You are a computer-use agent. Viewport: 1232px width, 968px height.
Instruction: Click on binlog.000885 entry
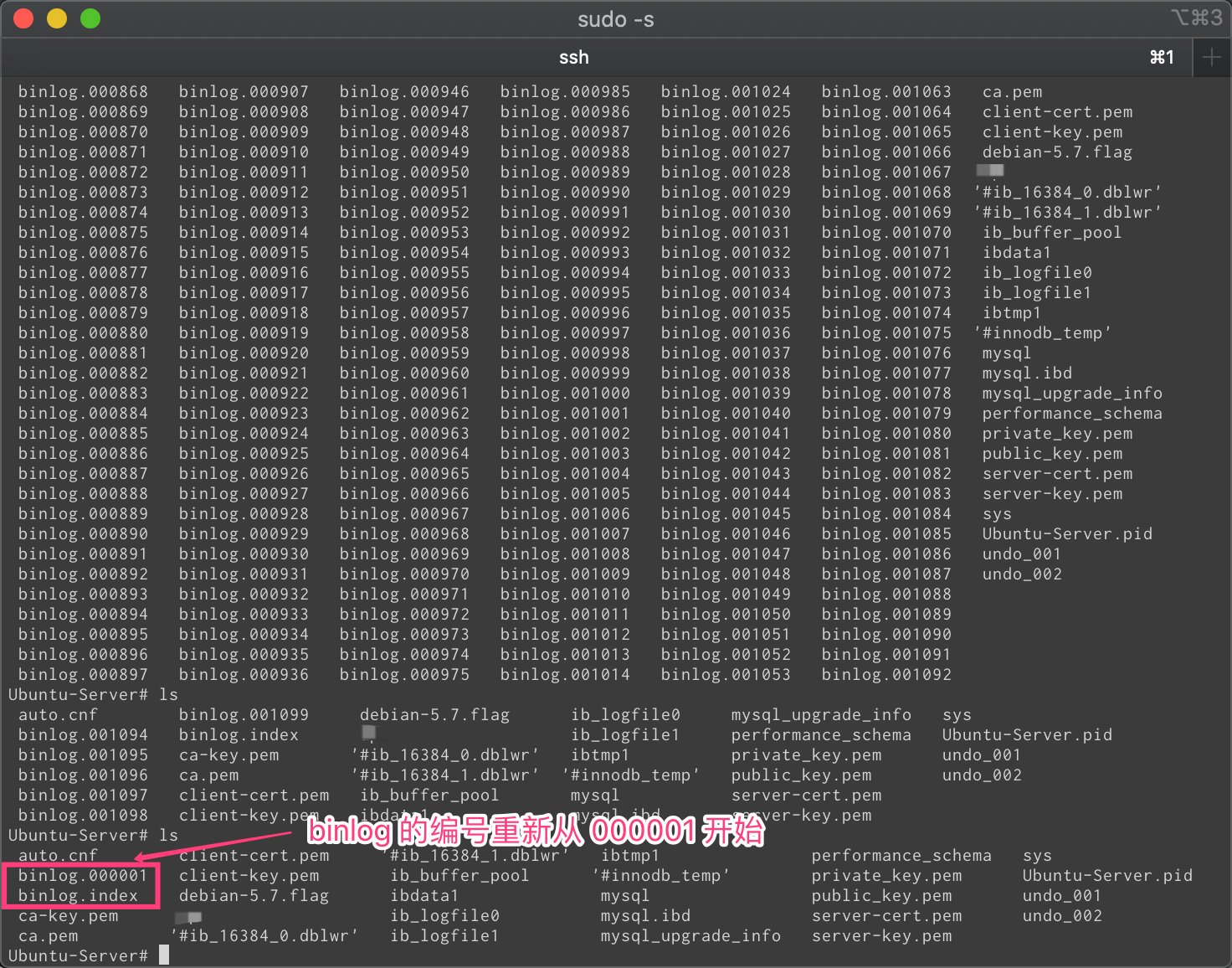(x=83, y=433)
